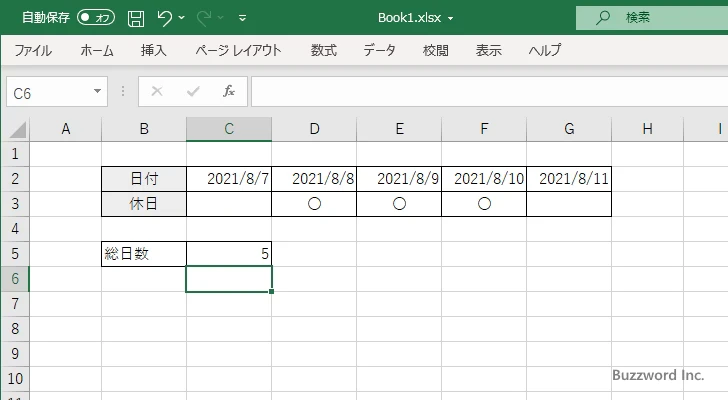
Task: Click the empty 休日 cell under 2021/8/7
Action: (229, 204)
